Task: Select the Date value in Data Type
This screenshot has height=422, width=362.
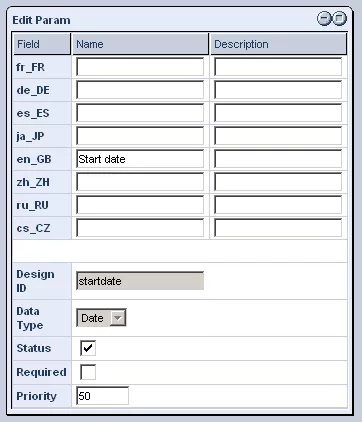Action: click(93, 318)
